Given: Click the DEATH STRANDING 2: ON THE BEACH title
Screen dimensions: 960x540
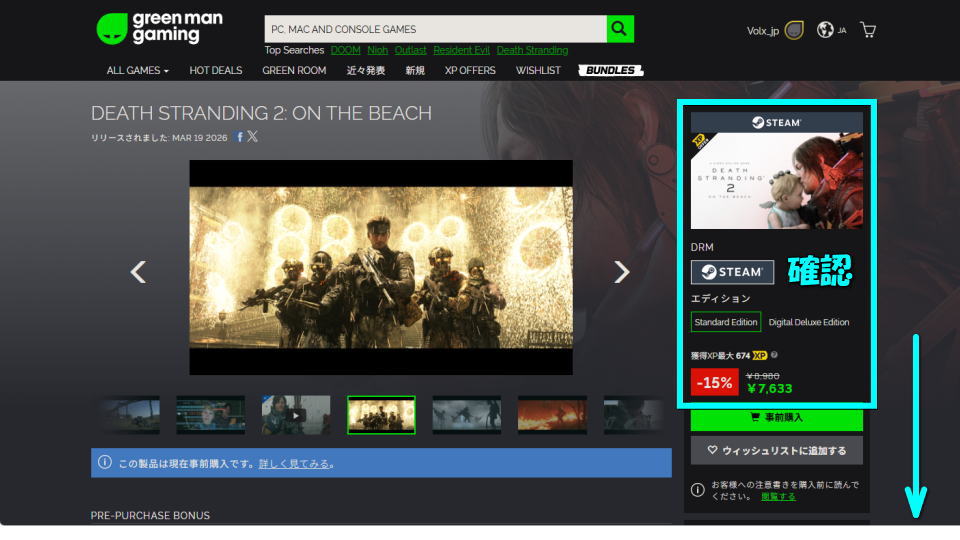Looking at the screenshot, I should tap(261, 113).
